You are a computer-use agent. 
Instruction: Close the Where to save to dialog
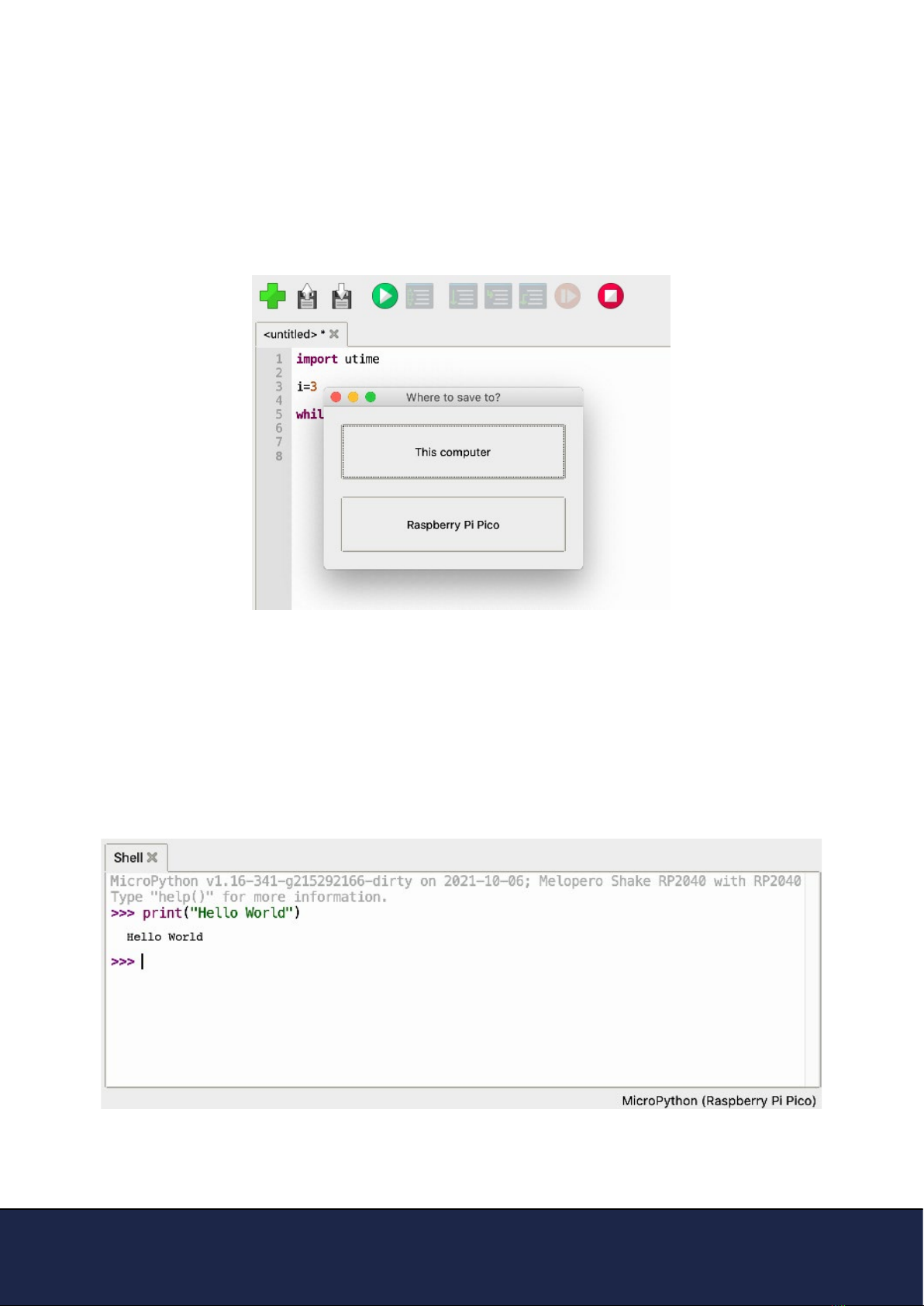tap(336, 397)
